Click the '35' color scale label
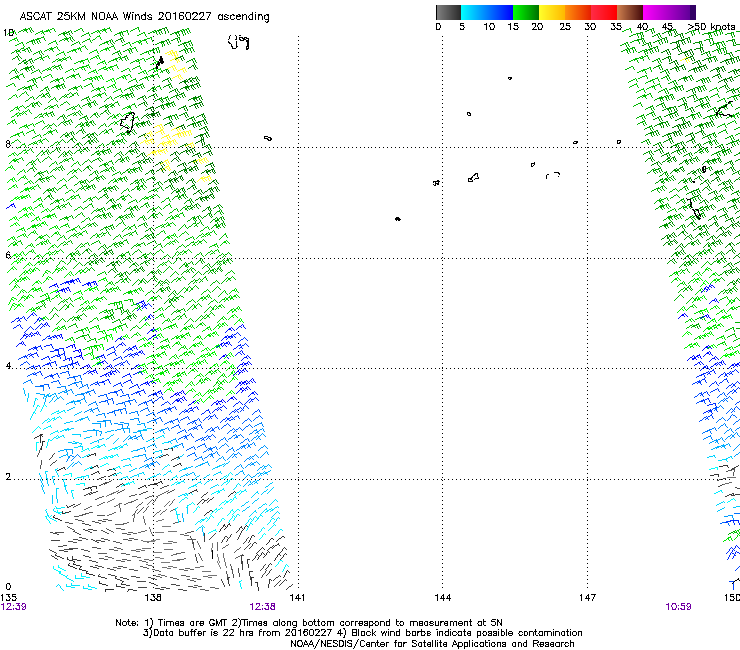This screenshot has height=650, width=740. tap(616, 27)
